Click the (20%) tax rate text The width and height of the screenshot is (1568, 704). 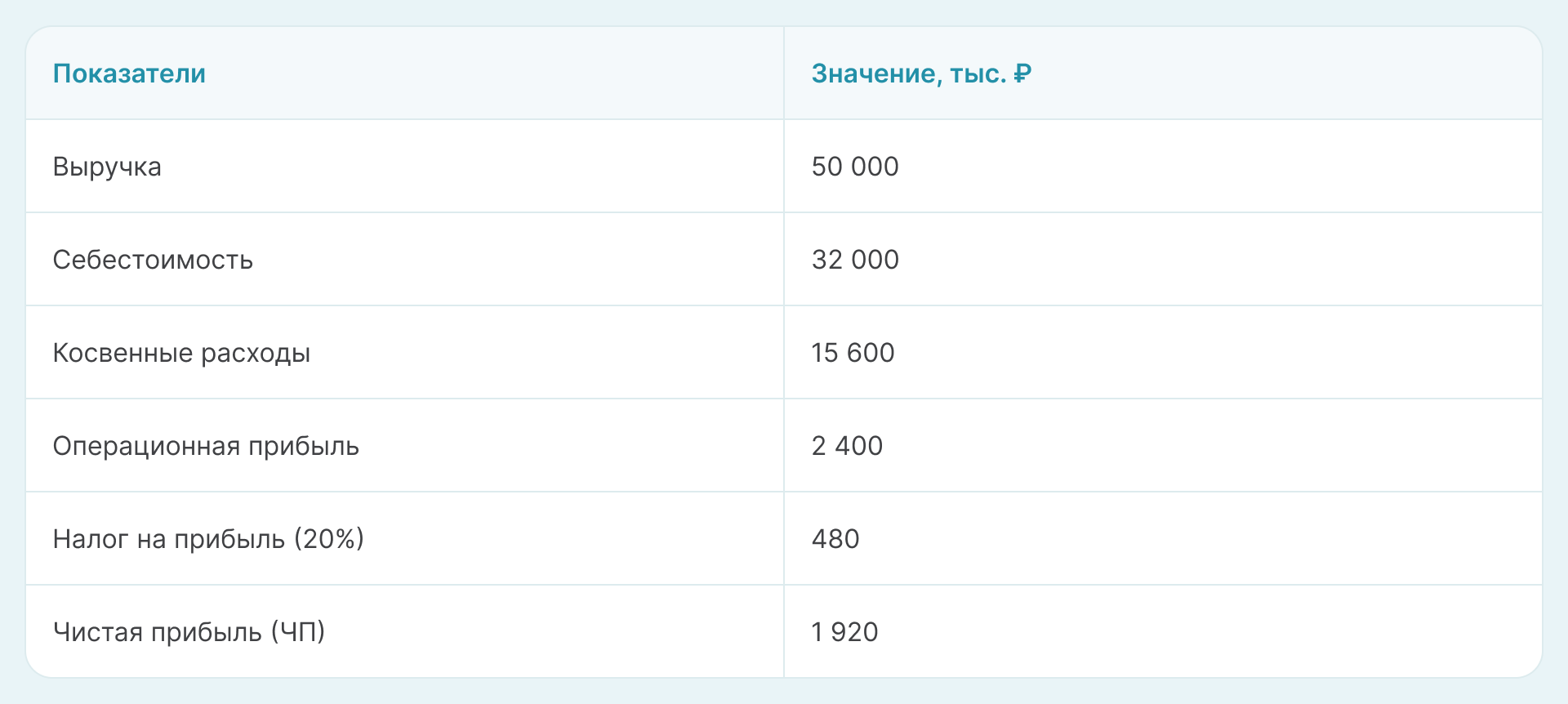[x=328, y=539]
